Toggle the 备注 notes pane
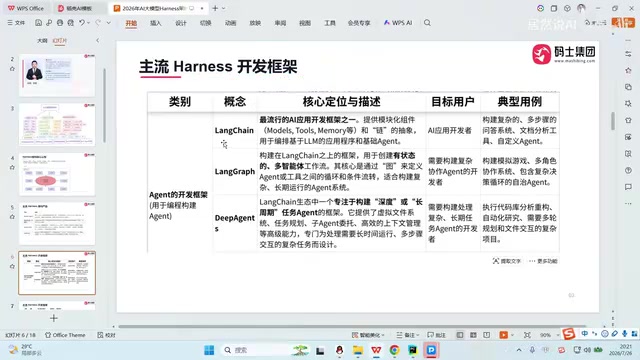Screen dimensions: 640x360 click(x=407, y=335)
